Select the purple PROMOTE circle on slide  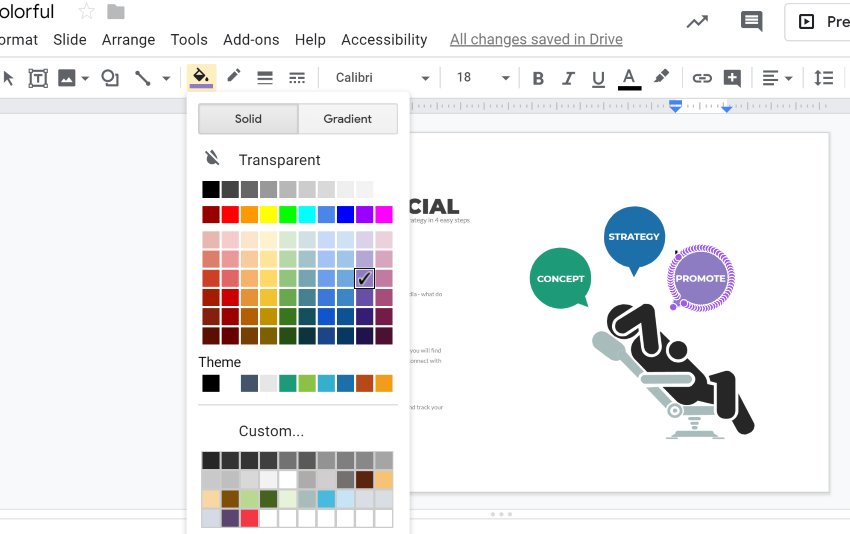(700, 278)
